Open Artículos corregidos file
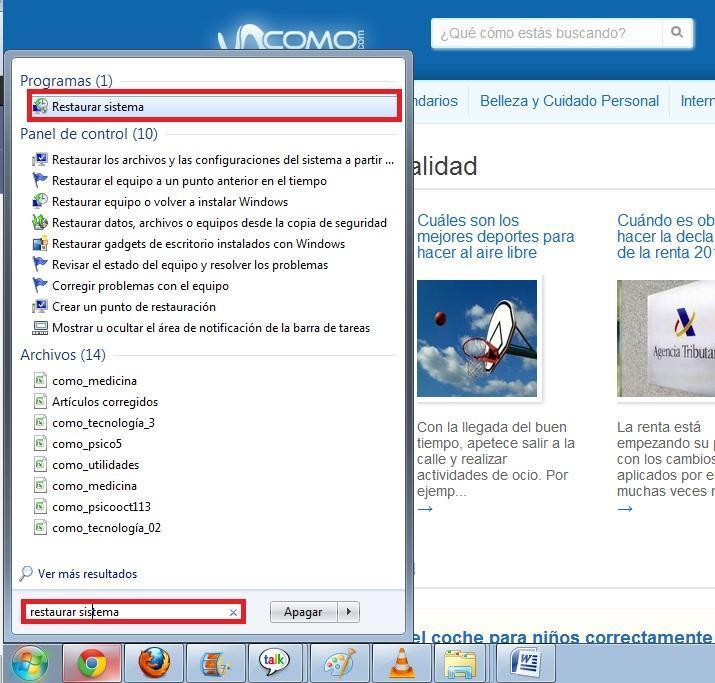The image size is (715, 683). click(x=105, y=402)
